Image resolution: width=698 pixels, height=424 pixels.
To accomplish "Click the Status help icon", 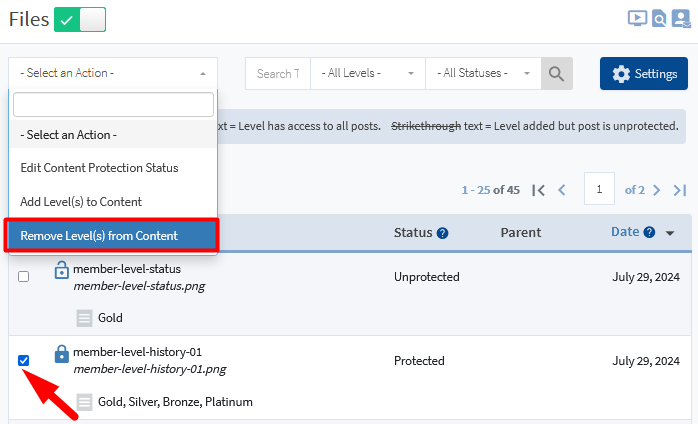I will point(442,233).
